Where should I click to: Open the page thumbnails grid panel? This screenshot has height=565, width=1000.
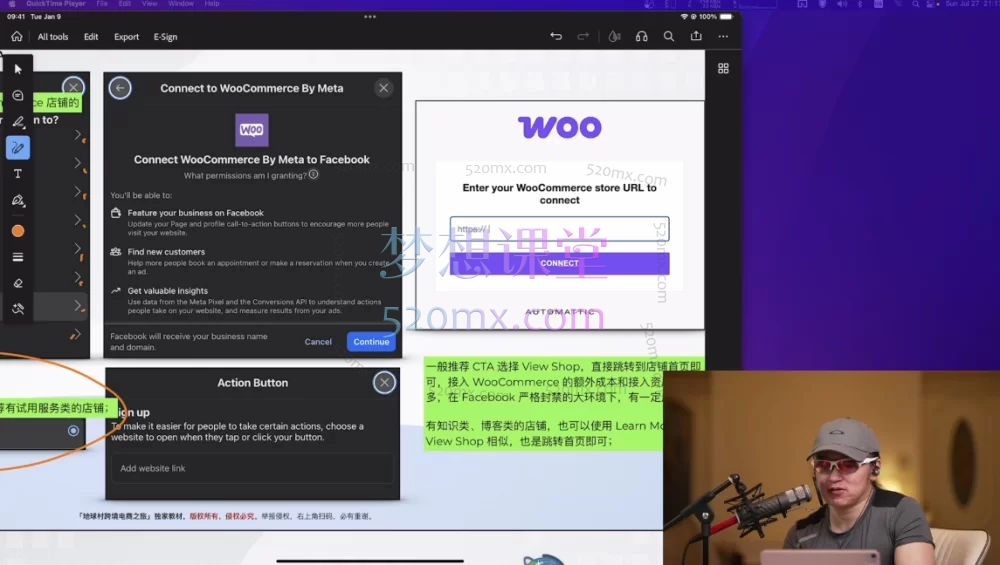click(723, 68)
